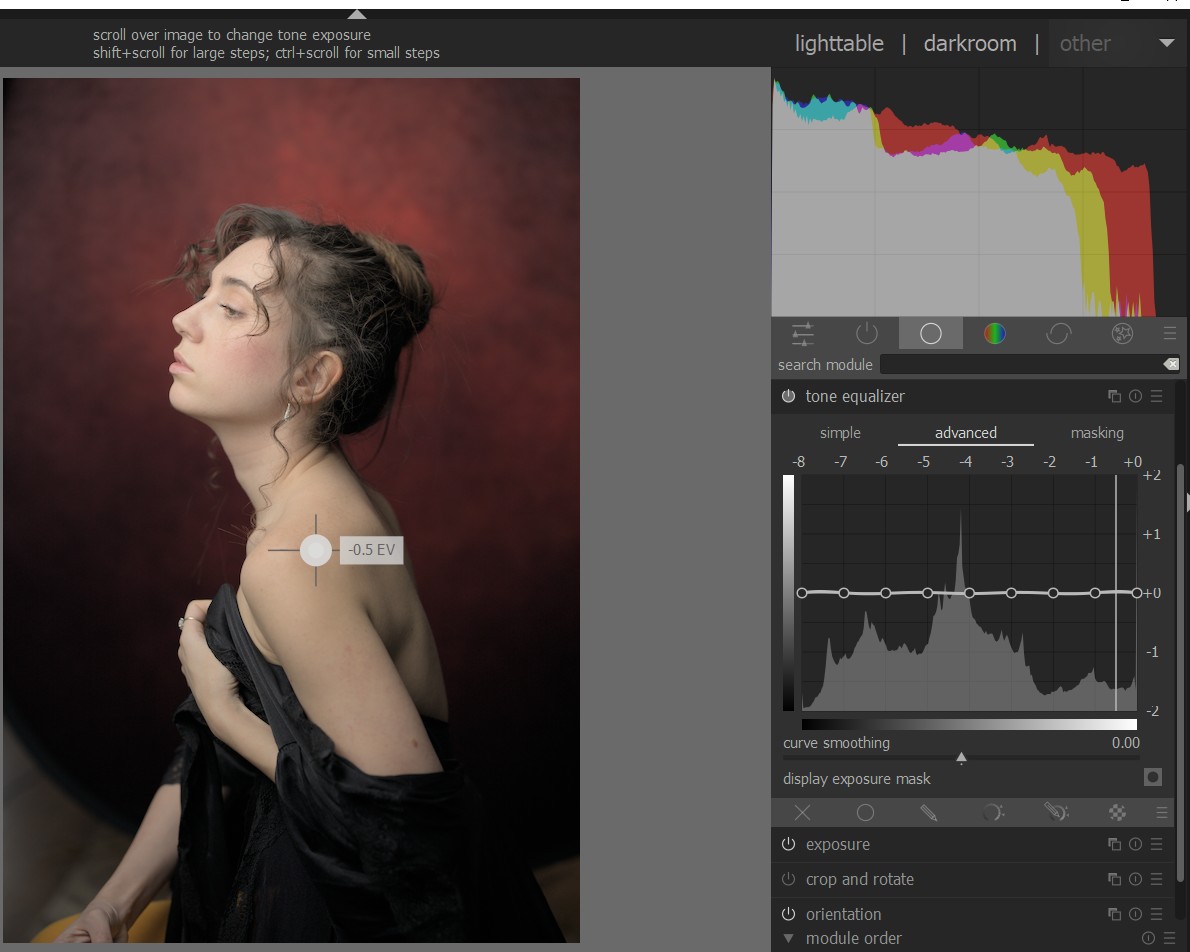This screenshot has height=952, width=1190.
Task: Reset exposure module parameters
Action: [x=1135, y=844]
